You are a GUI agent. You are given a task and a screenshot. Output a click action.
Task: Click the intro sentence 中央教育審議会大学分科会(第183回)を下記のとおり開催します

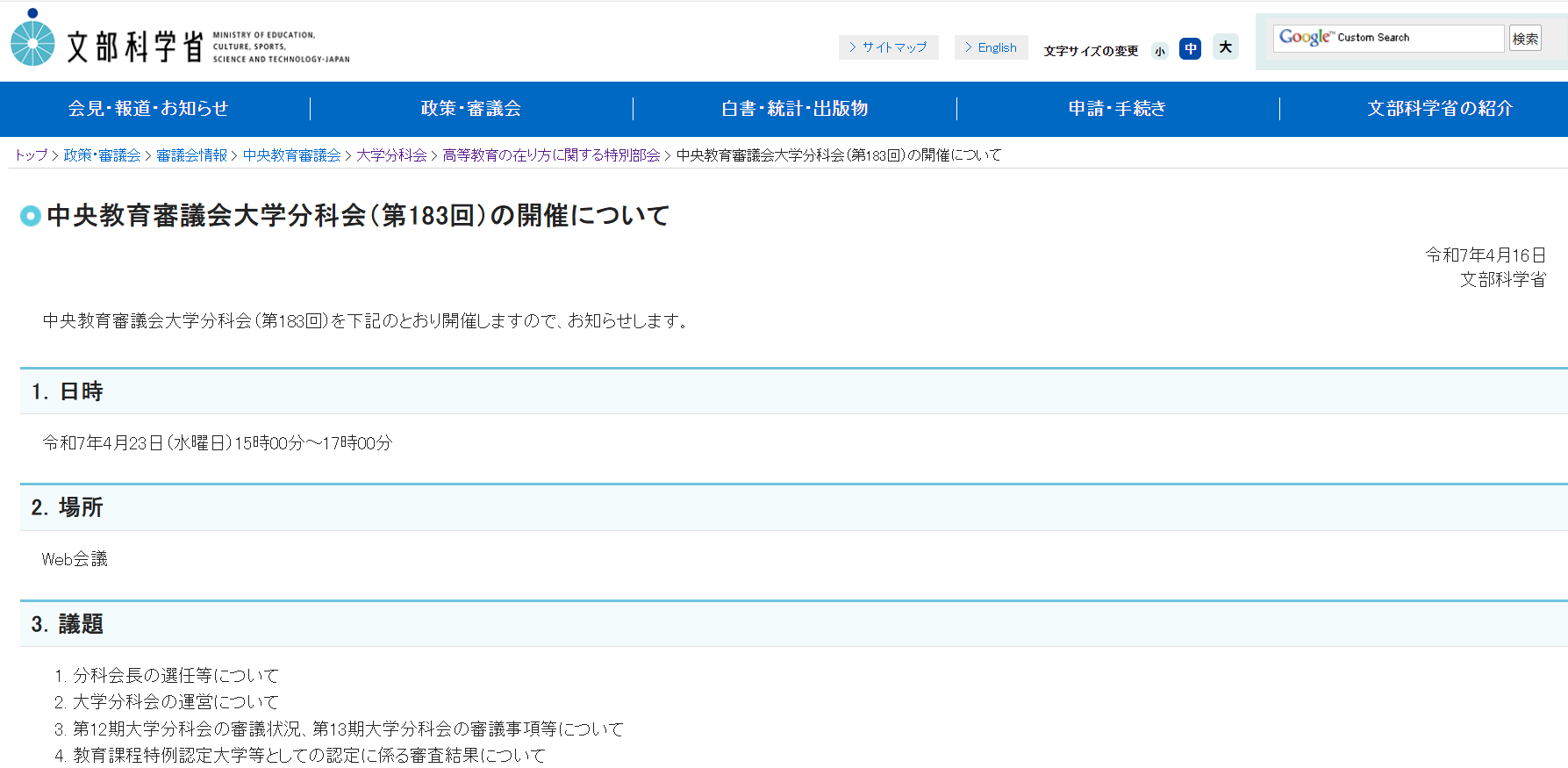[x=365, y=321]
